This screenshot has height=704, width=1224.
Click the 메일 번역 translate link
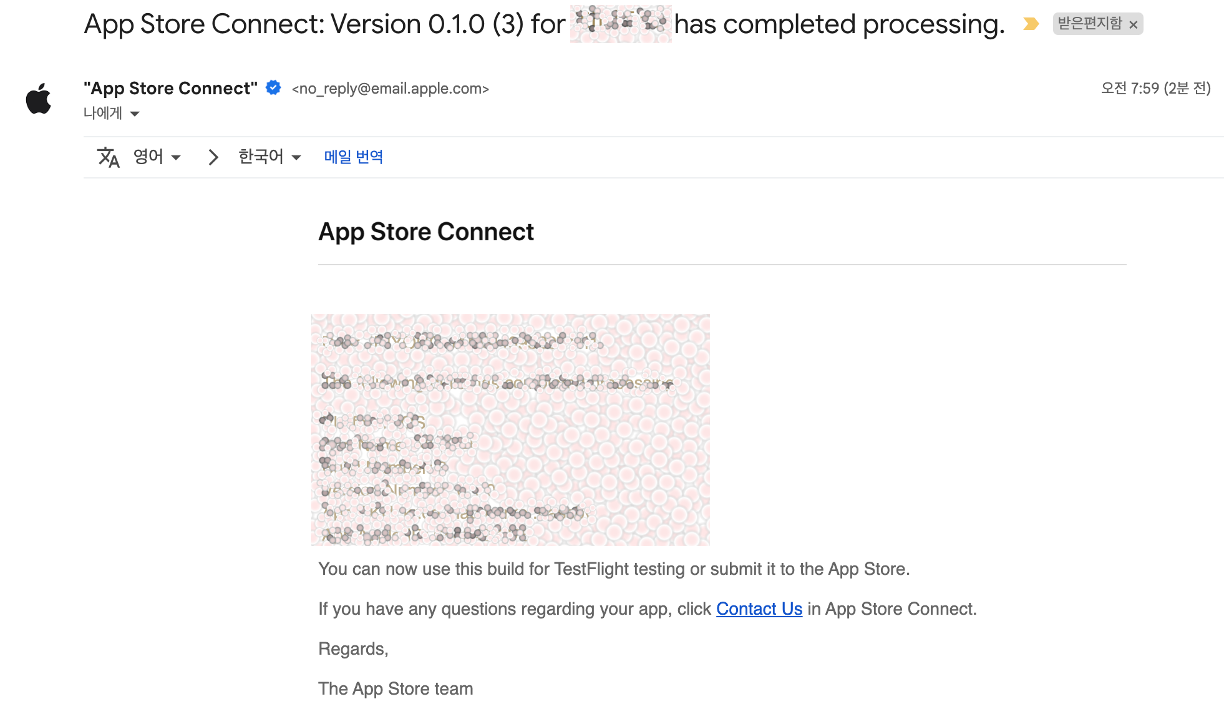(354, 157)
